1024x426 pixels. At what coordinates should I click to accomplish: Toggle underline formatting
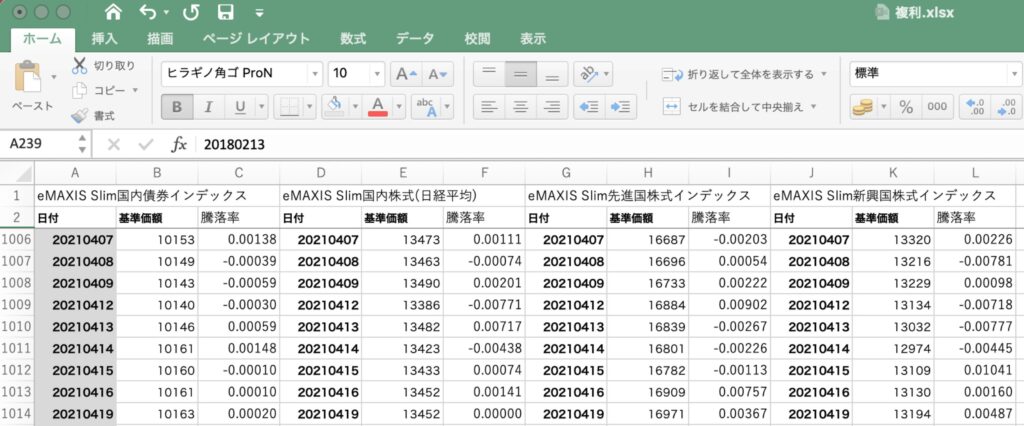(x=240, y=106)
